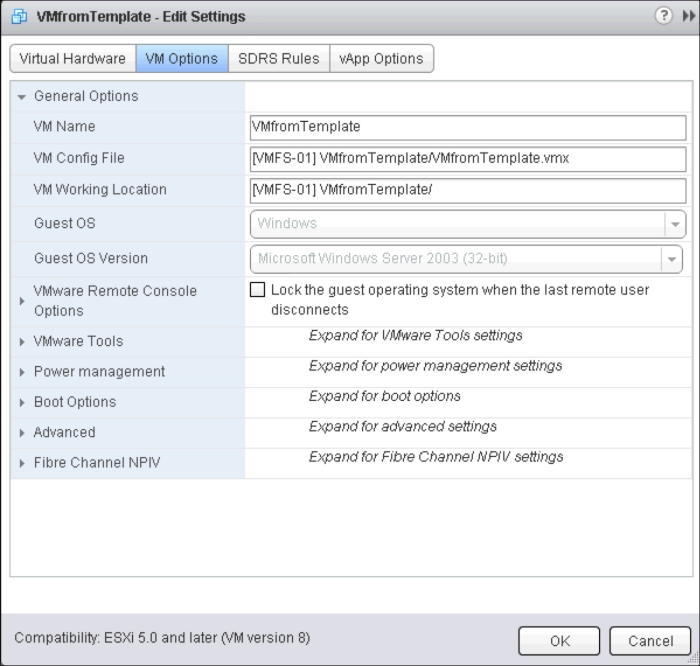Expand VMware Remote Console Options
The image size is (700, 666).
(x=22, y=301)
